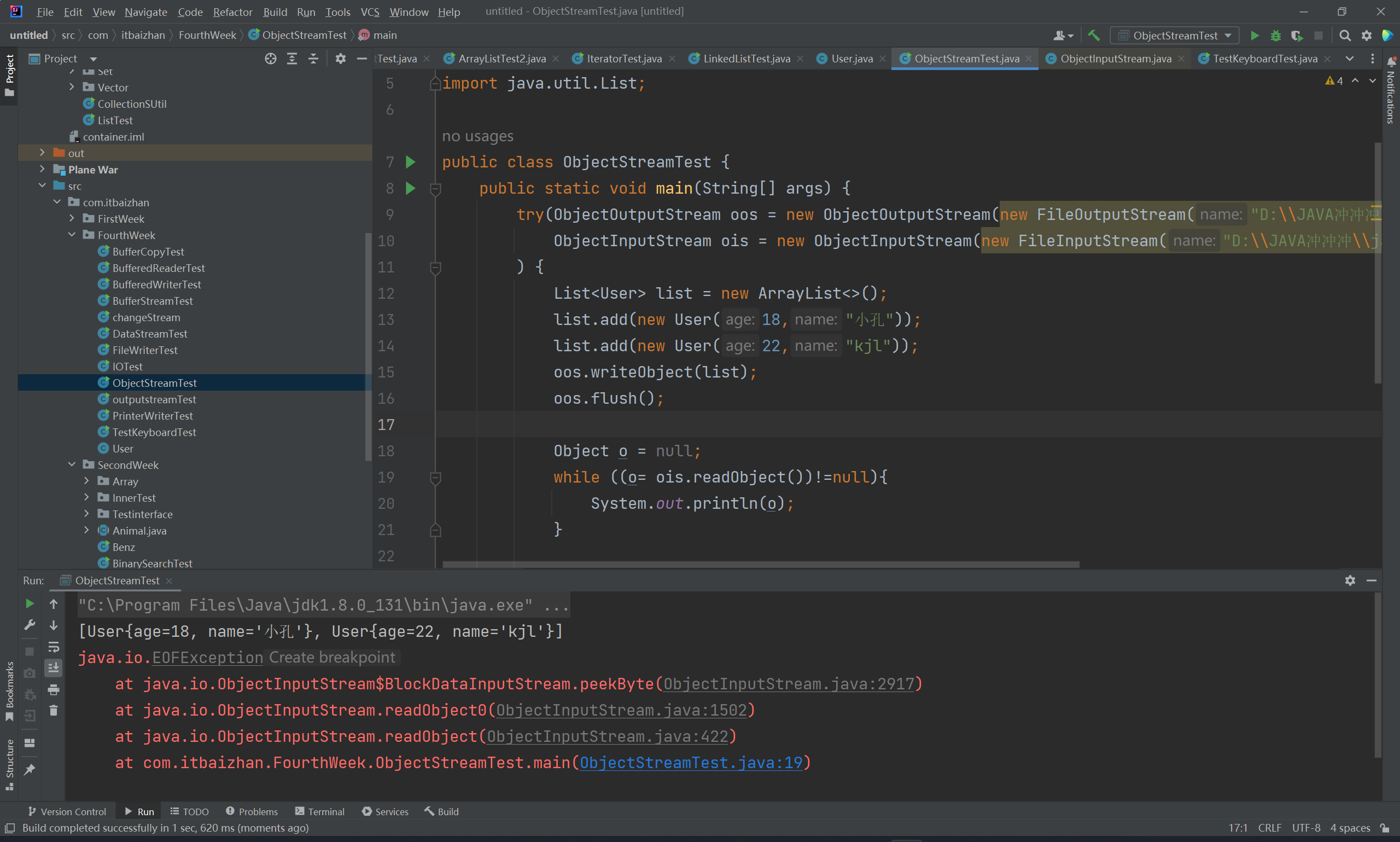Open the Refactor menu
Image resolution: width=1400 pixels, height=842 pixels.
(x=232, y=12)
